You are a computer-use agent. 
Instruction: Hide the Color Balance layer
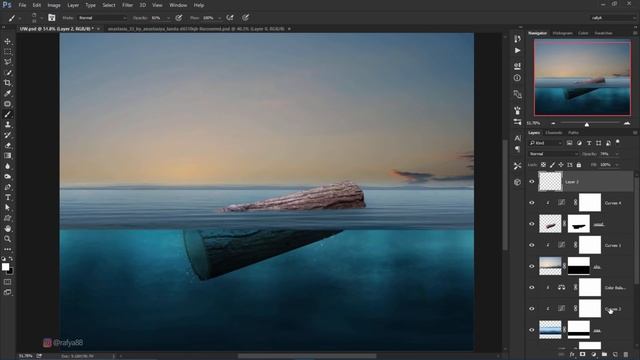tap(531, 288)
